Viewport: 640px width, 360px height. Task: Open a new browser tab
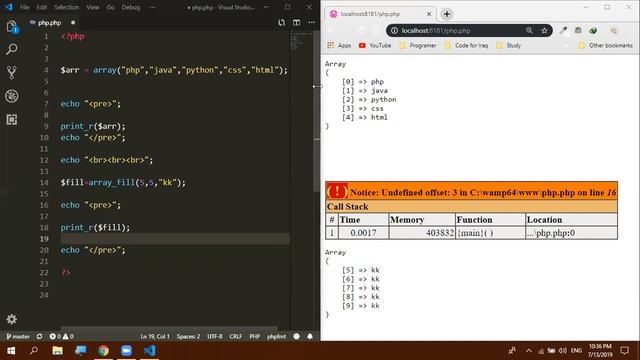coord(447,14)
